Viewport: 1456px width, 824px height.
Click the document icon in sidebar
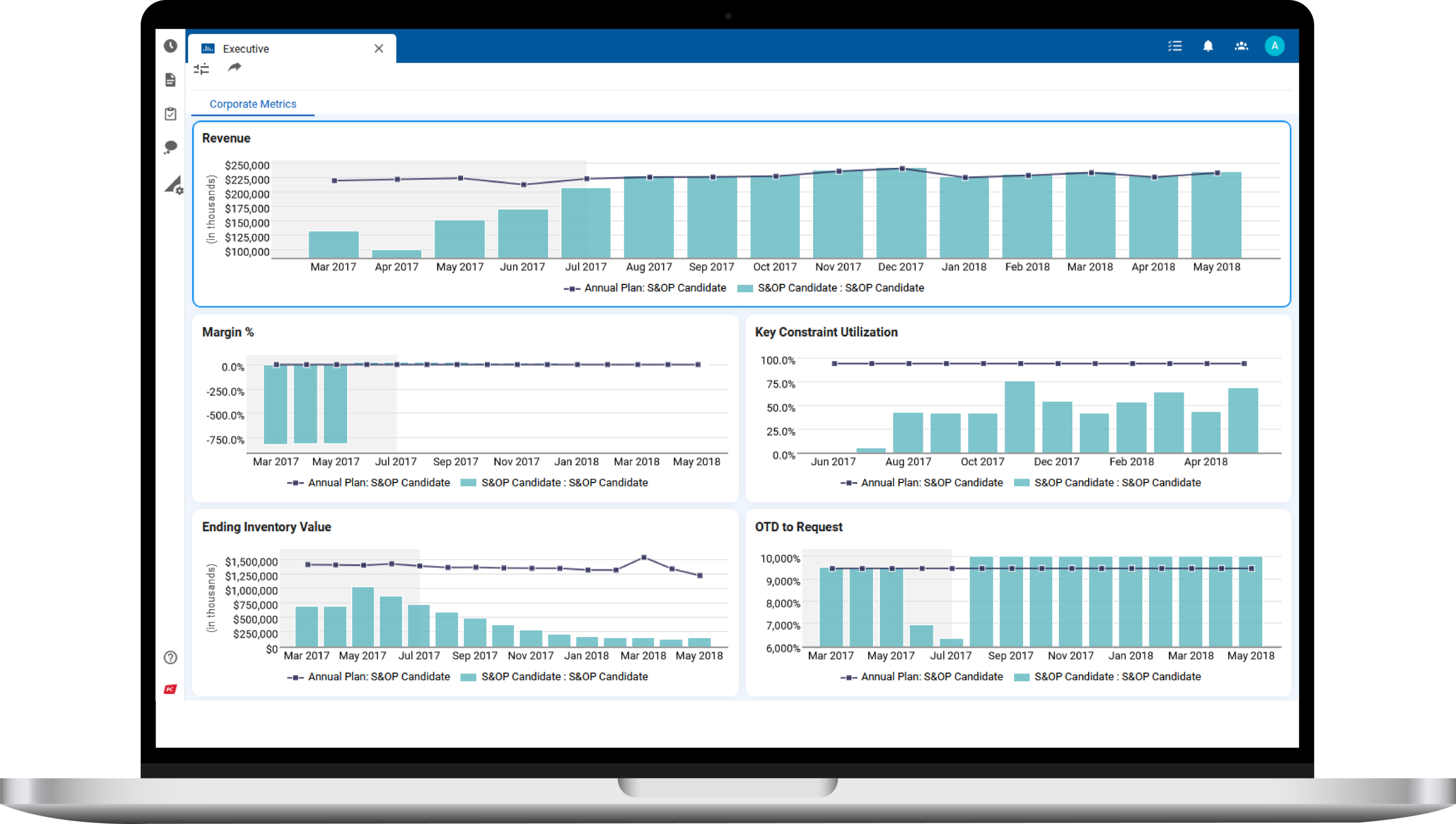[170, 80]
